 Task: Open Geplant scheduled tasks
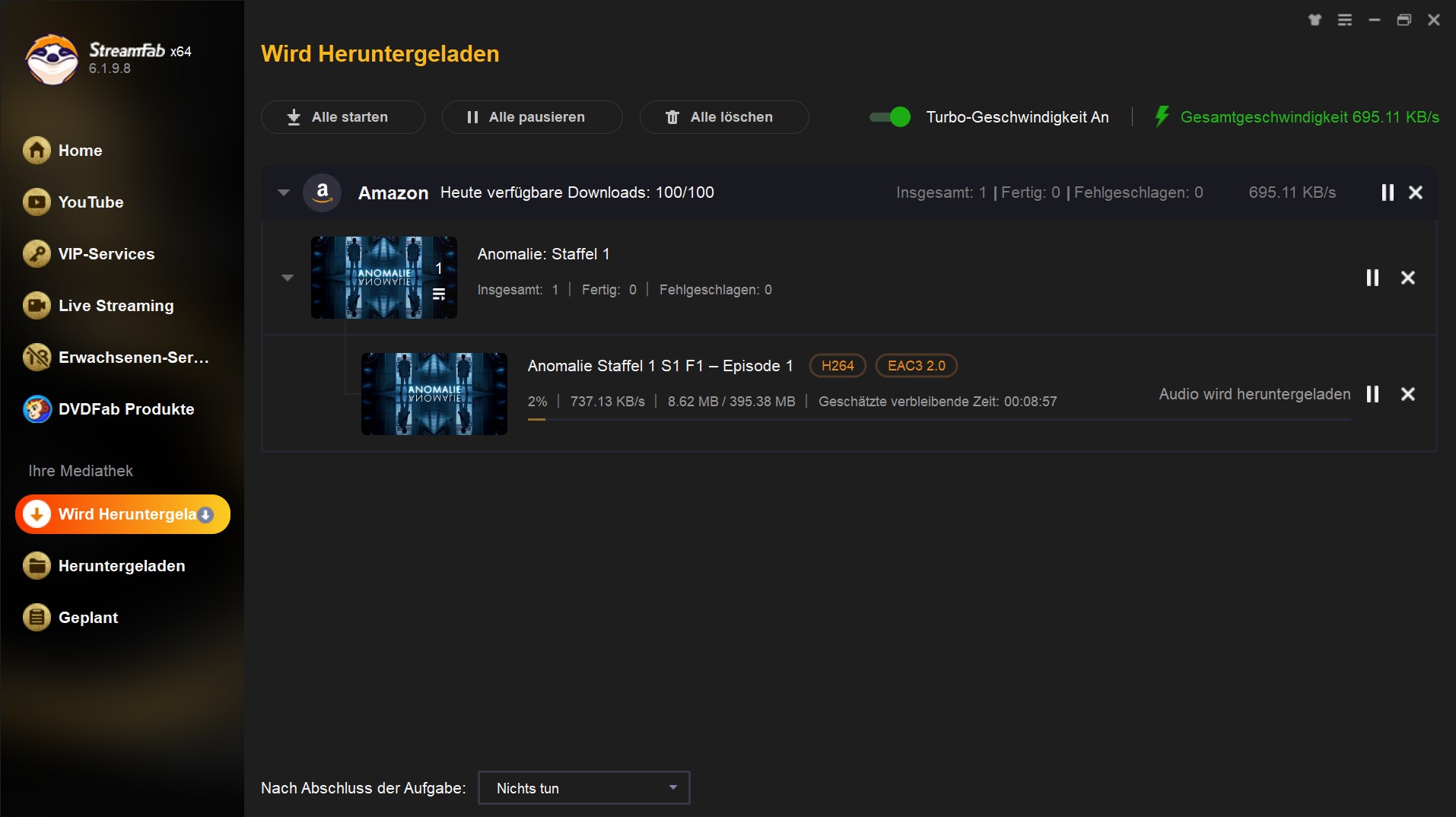pos(122,618)
